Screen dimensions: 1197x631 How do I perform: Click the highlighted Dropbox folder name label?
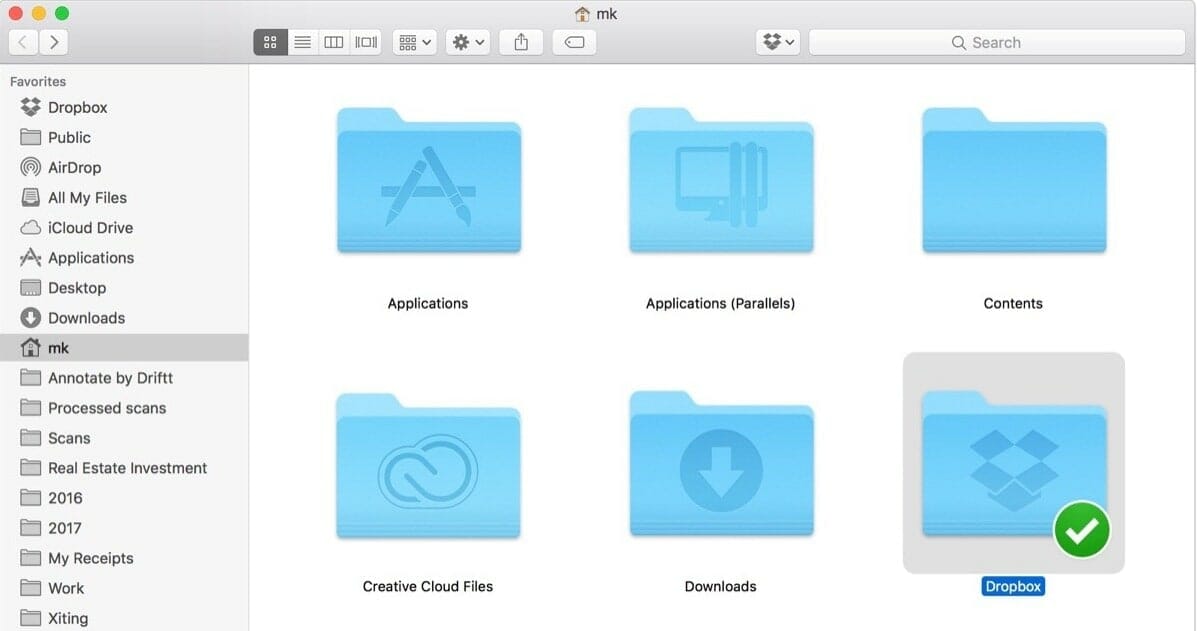(1013, 586)
